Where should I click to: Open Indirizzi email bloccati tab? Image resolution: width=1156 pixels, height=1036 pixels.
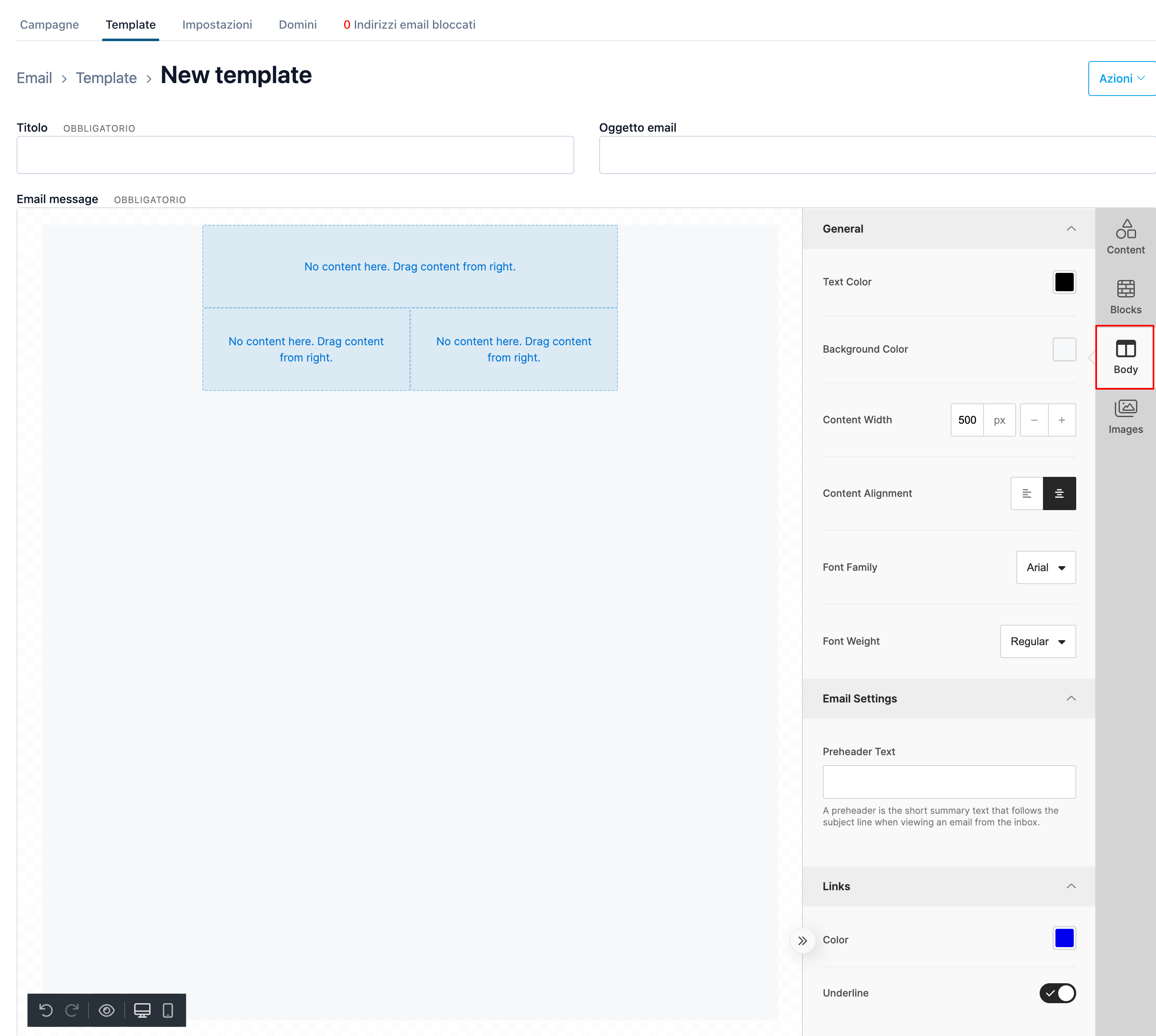pos(409,25)
